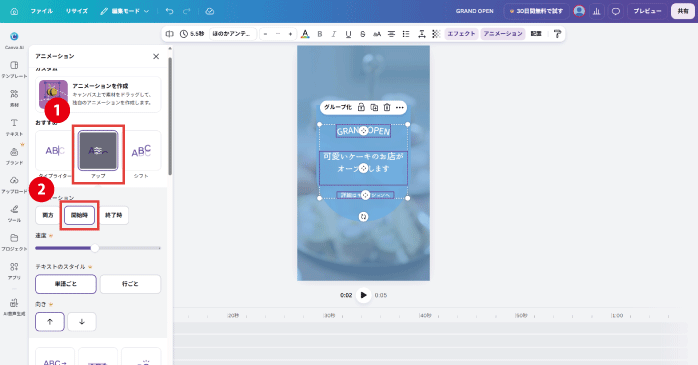Choose 単語ごと text style

click(66, 284)
